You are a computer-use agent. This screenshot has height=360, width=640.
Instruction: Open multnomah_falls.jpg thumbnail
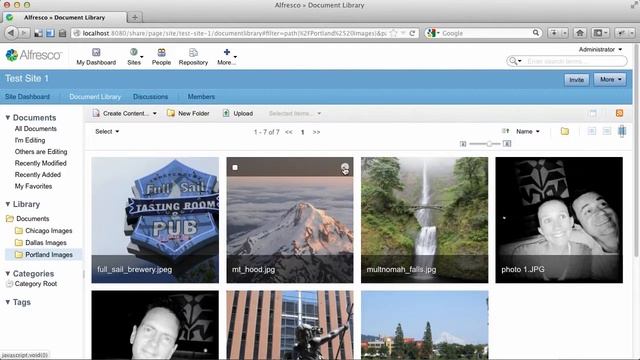pyautogui.click(x=424, y=220)
